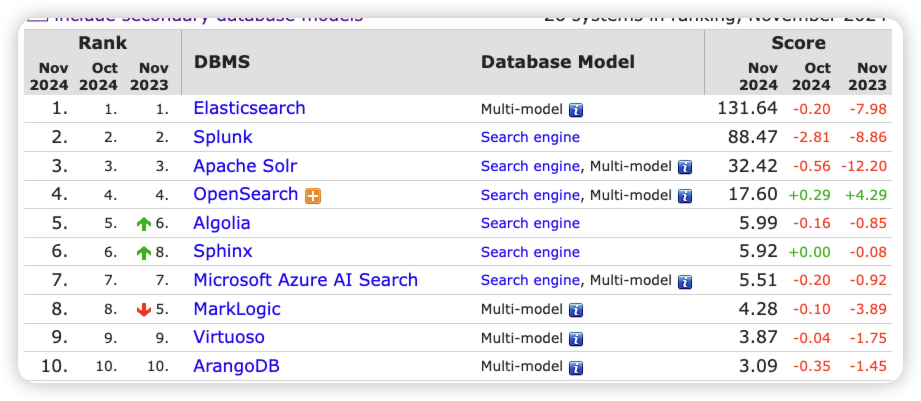Click the +0.00 monthly change for Sphinx
Viewport: 921px width, 401px height.
[x=809, y=252]
